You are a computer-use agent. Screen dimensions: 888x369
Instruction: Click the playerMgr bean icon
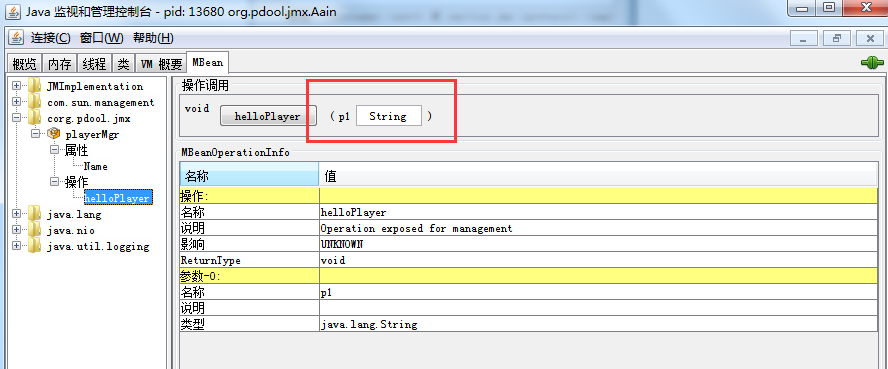(54, 134)
